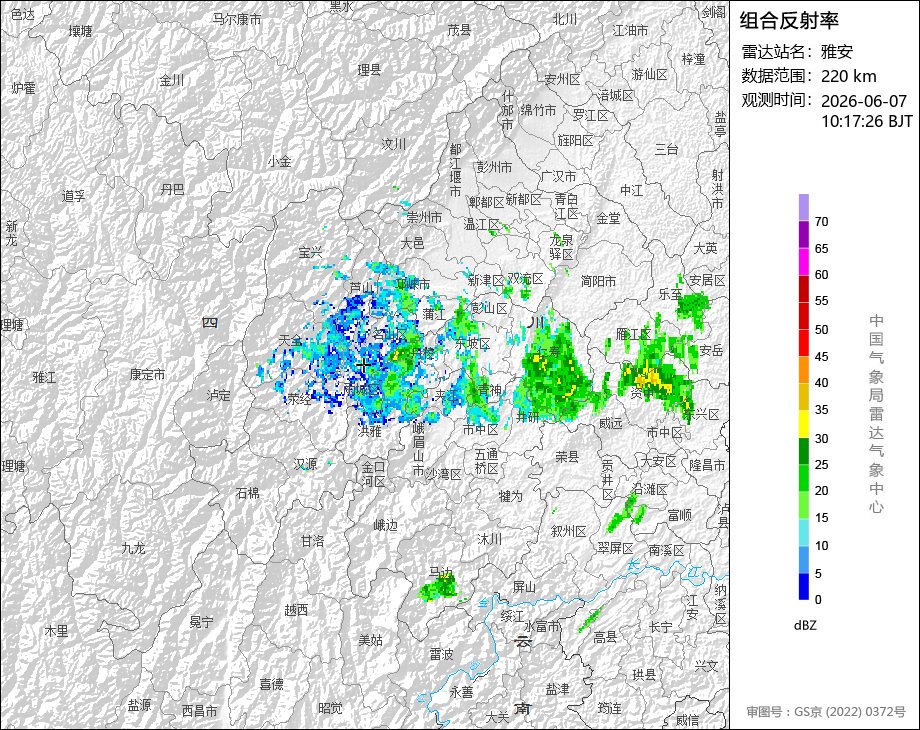Click the 雅江 county label
The width and height of the screenshot is (920, 730).
pyautogui.click(x=45, y=377)
